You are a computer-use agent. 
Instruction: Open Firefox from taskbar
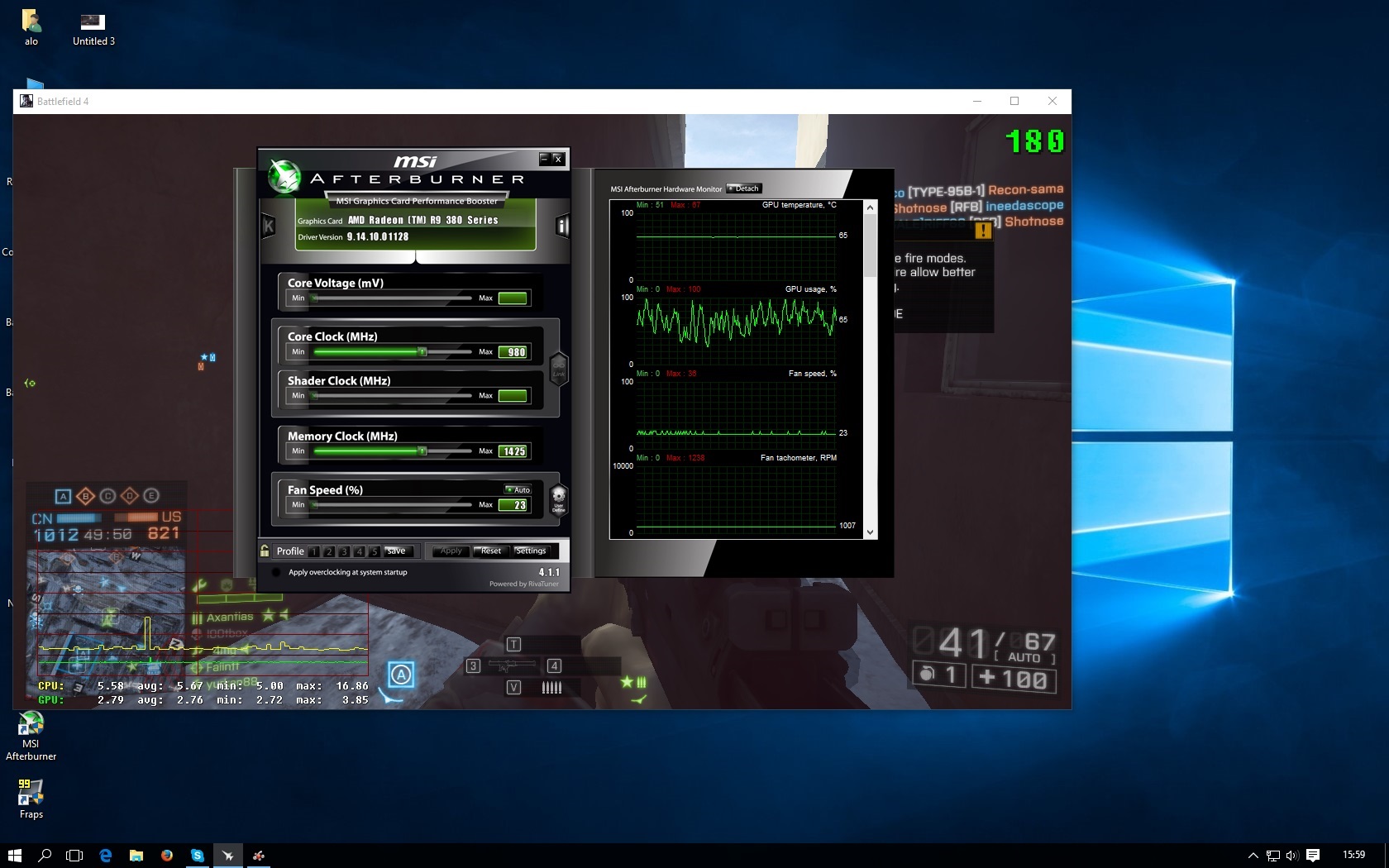tap(166, 856)
